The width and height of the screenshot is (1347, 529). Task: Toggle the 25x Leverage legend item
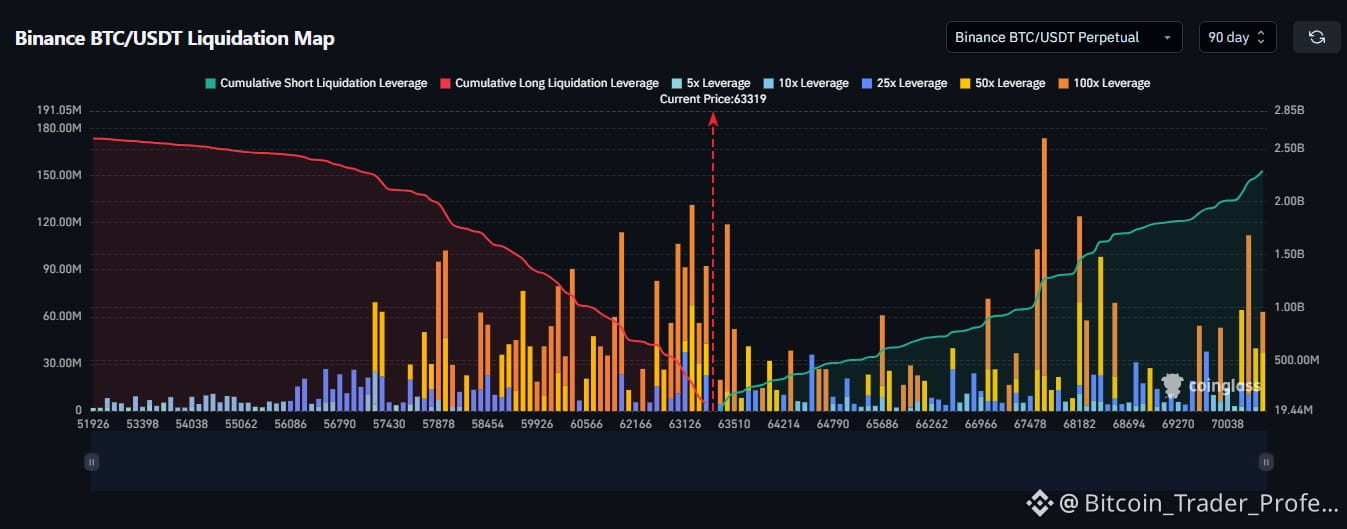point(903,83)
